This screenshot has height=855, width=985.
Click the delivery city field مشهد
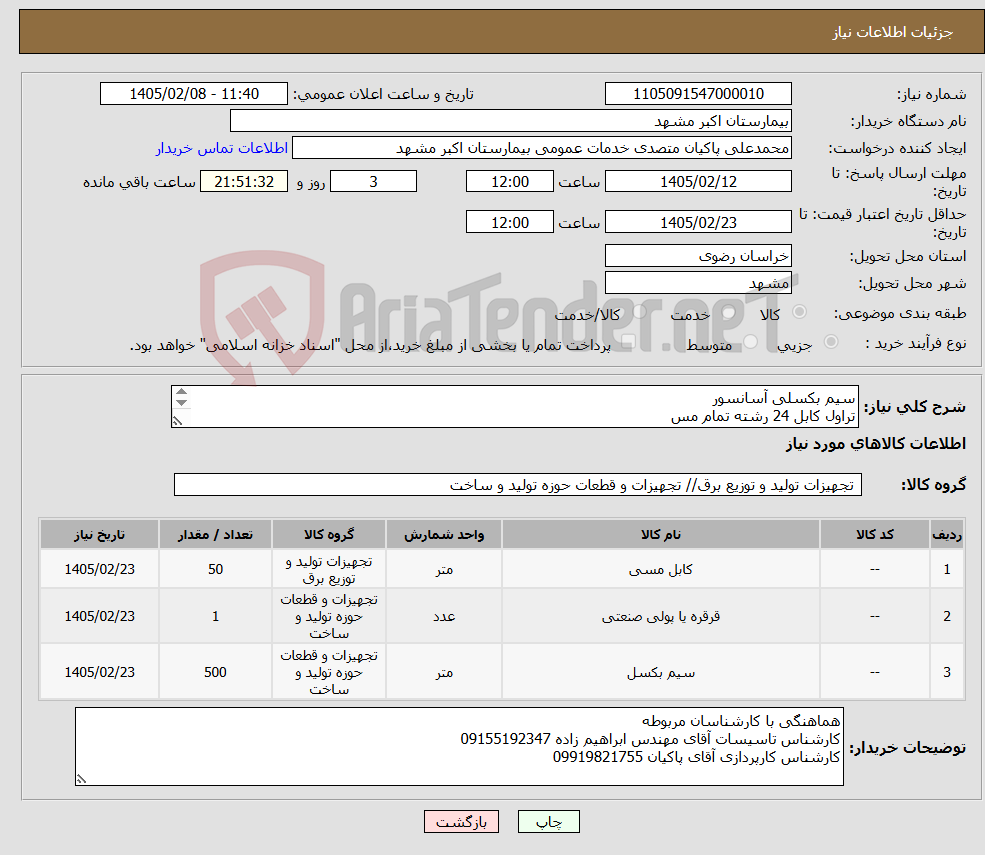tap(698, 283)
